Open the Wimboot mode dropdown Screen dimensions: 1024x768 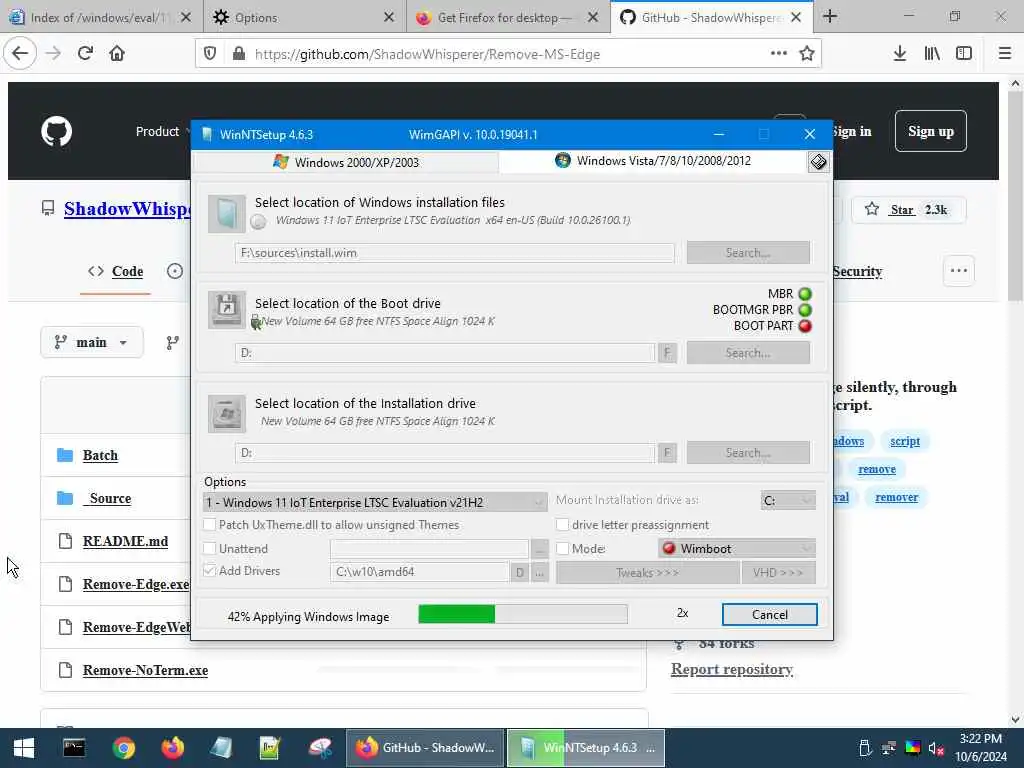(737, 549)
